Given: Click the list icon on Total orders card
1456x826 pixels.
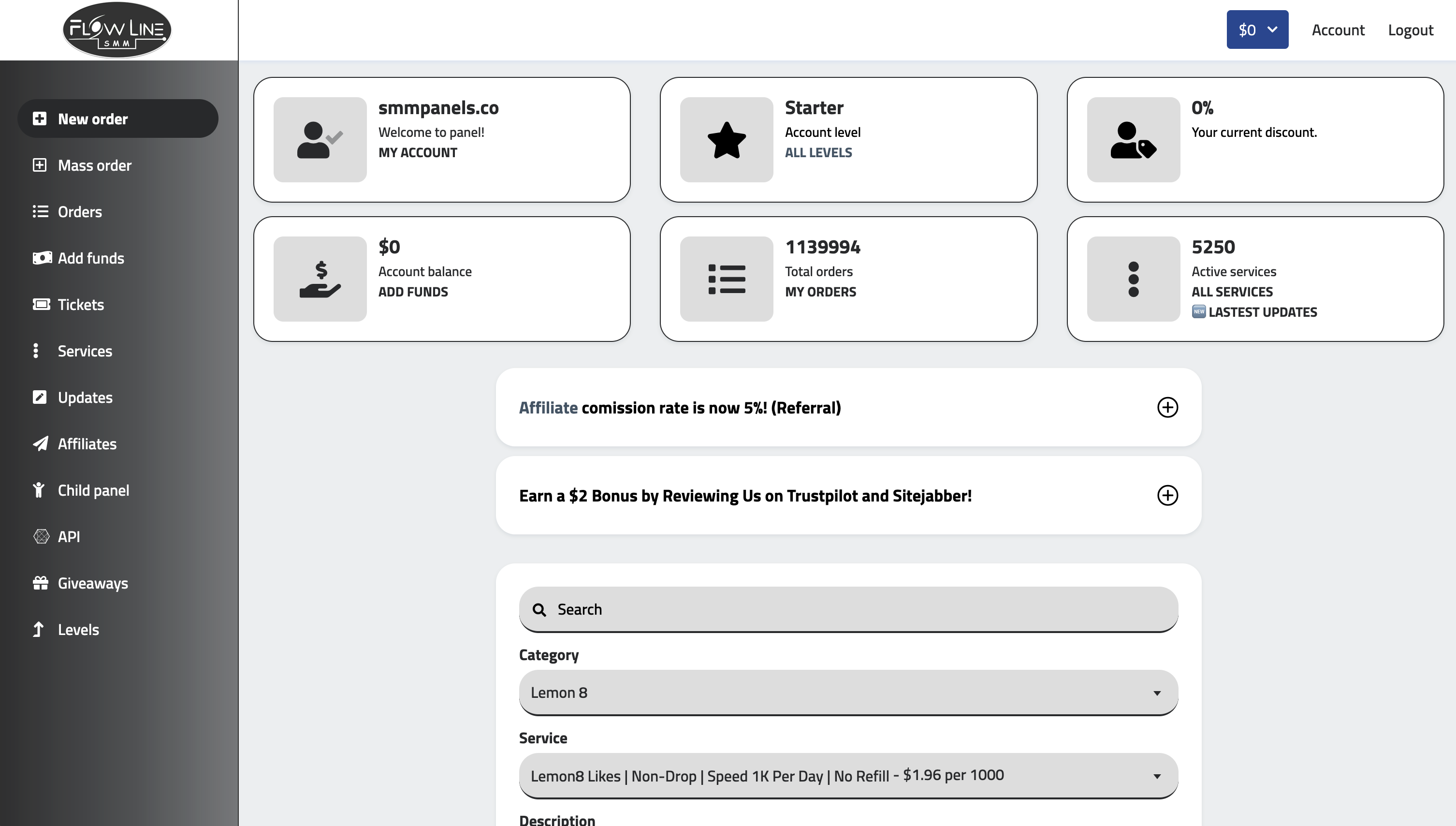Looking at the screenshot, I should pos(726,279).
